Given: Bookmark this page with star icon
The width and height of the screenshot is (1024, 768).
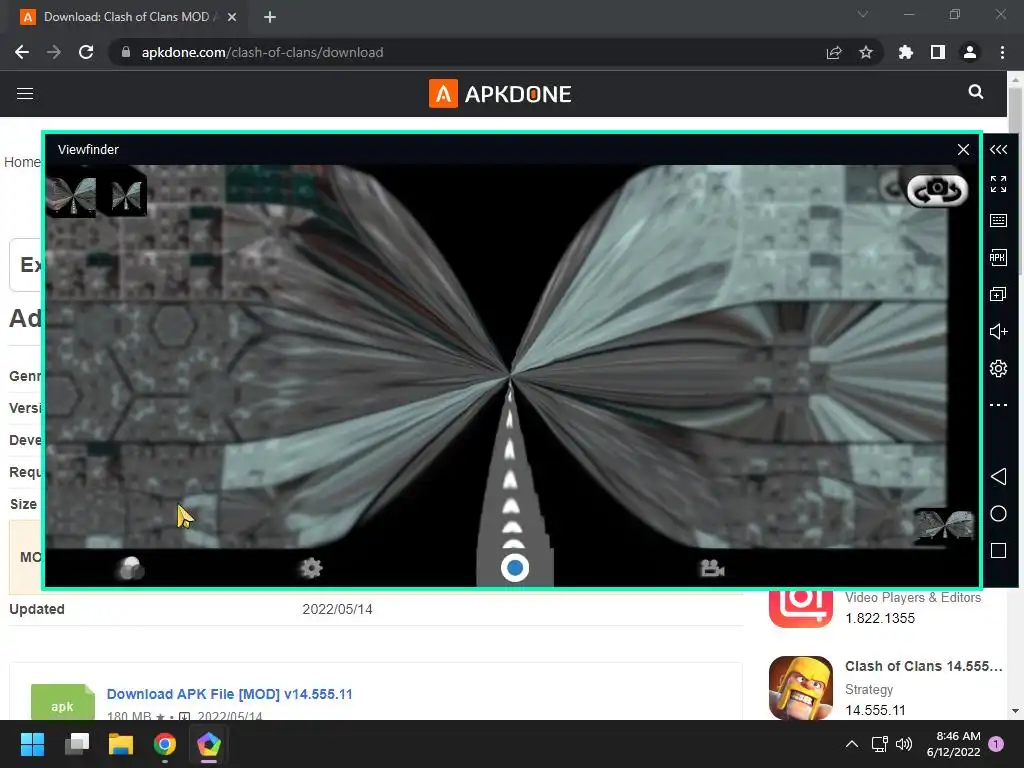Looking at the screenshot, I should 866,52.
